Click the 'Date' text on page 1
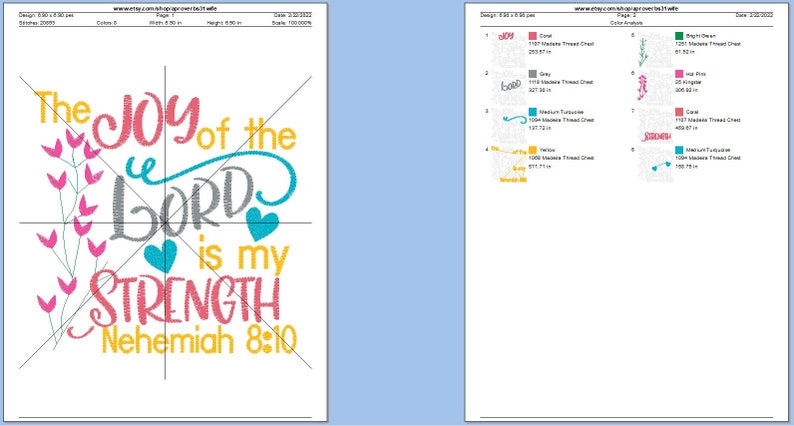794x426 pixels. click(293, 16)
